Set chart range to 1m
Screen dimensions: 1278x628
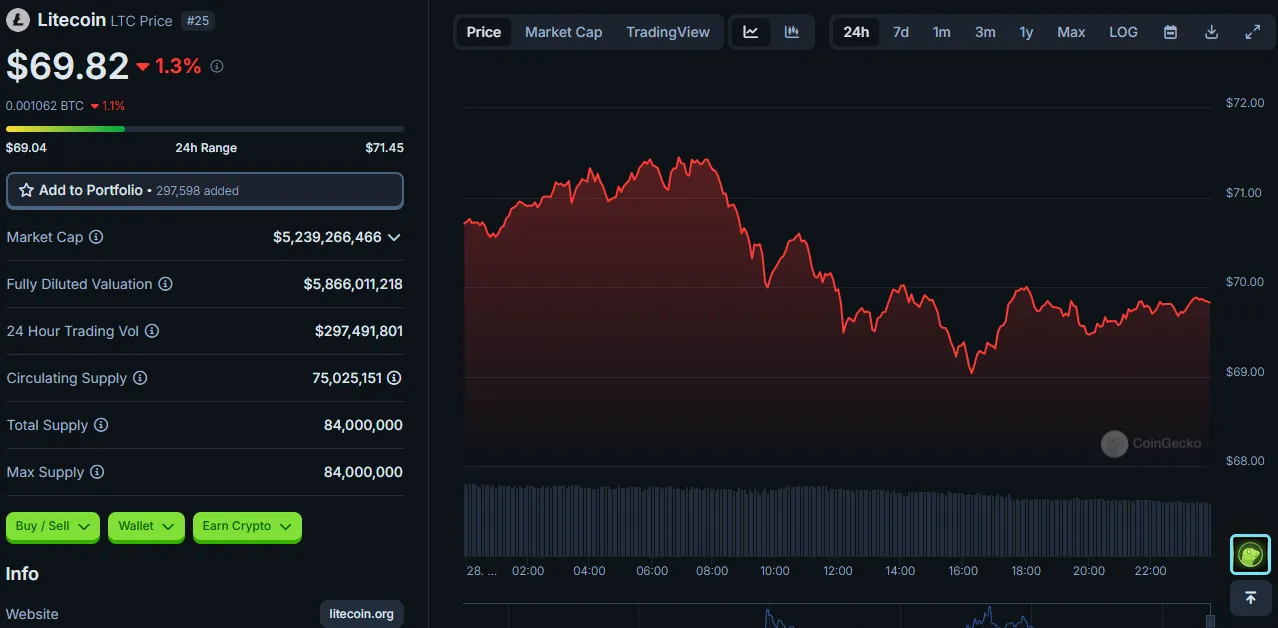[942, 32]
